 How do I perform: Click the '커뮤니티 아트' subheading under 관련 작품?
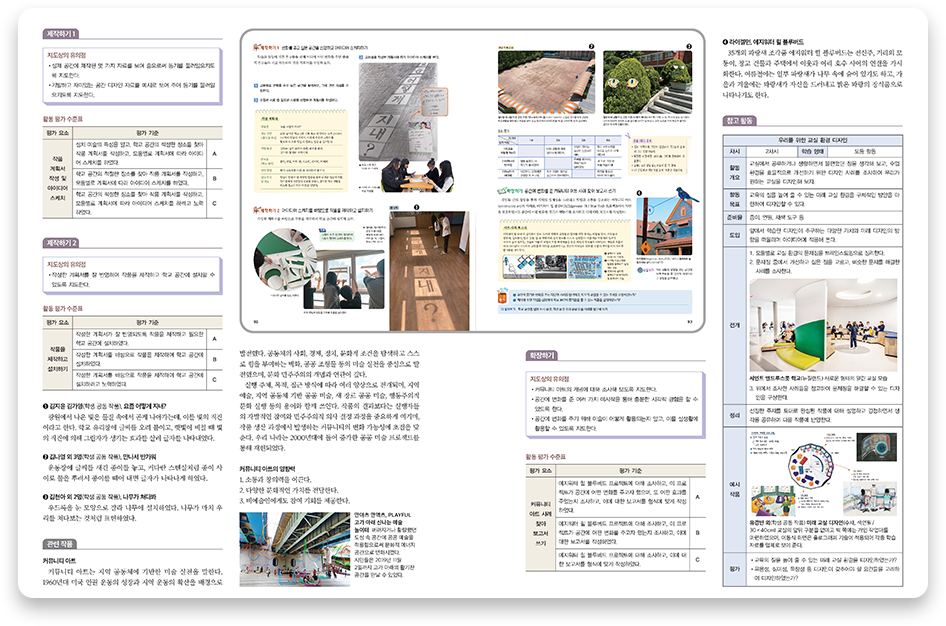click(59, 561)
